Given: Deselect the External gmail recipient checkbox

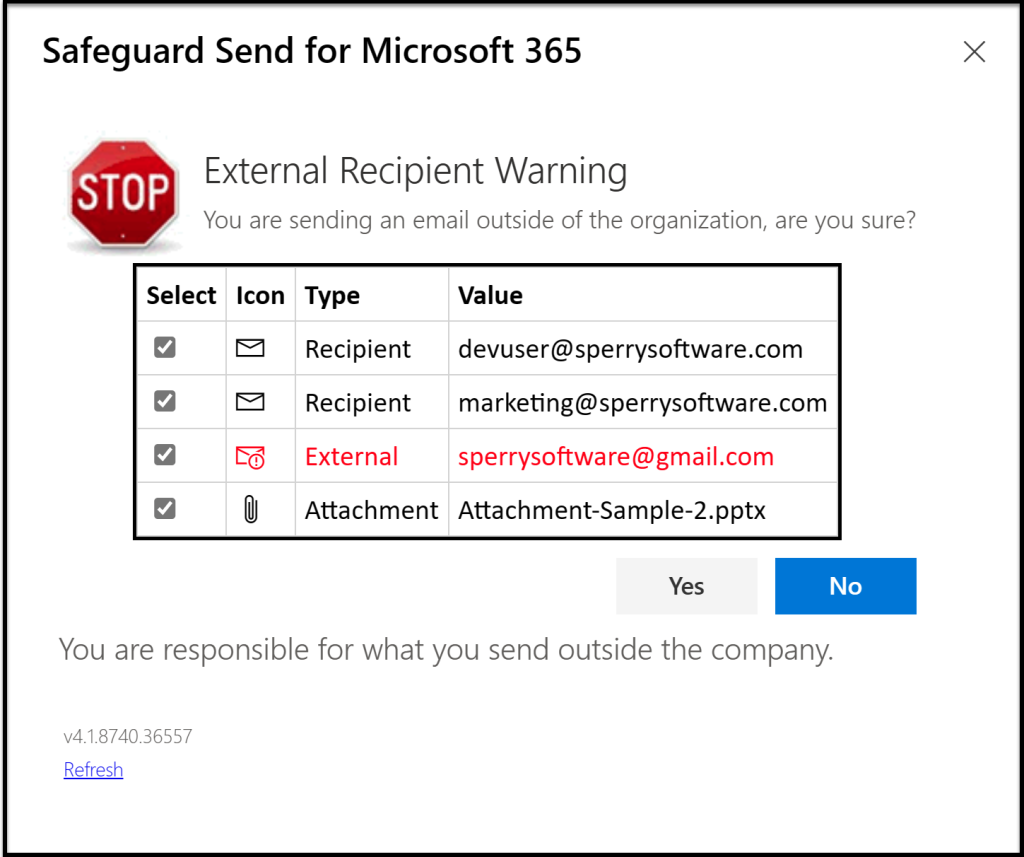Looking at the screenshot, I should [x=165, y=455].
